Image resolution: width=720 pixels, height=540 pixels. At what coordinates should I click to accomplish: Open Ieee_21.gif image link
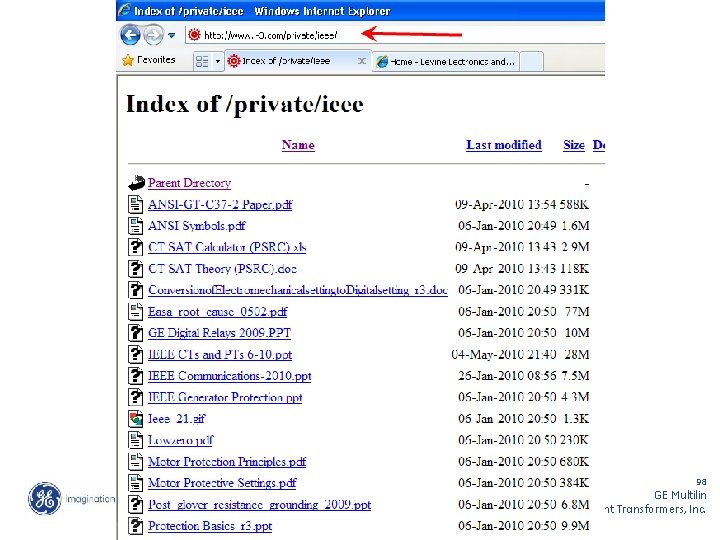pos(176,419)
